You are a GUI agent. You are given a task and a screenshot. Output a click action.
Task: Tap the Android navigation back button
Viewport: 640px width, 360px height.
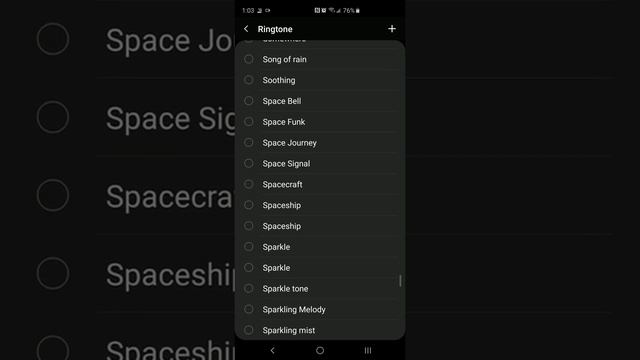pos(272,350)
